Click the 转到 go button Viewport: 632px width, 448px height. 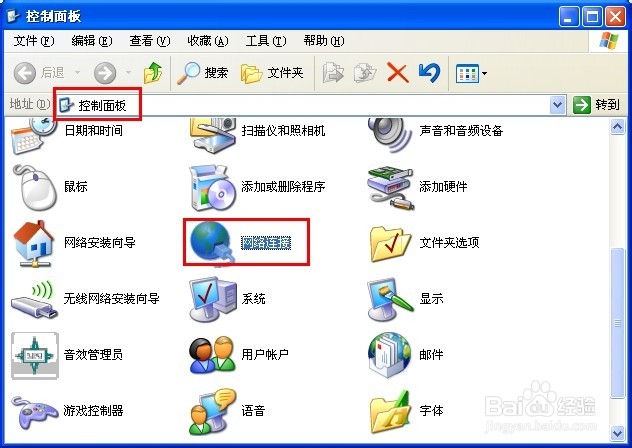[597, 105]
